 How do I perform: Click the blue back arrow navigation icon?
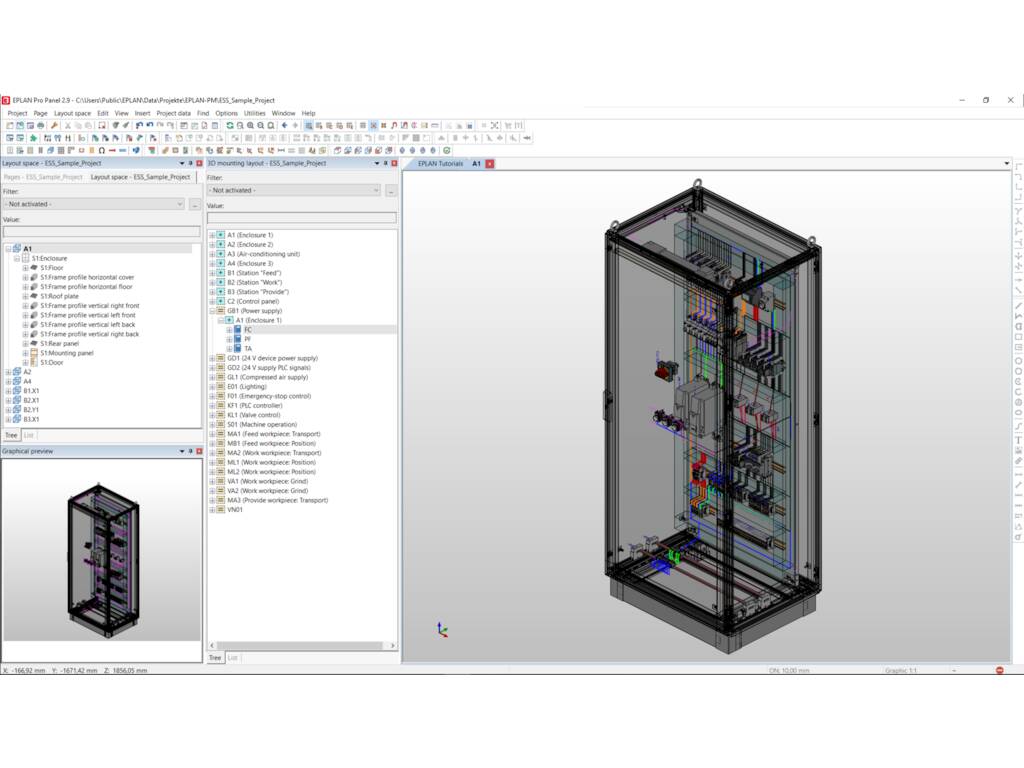[x=285, y=125]
